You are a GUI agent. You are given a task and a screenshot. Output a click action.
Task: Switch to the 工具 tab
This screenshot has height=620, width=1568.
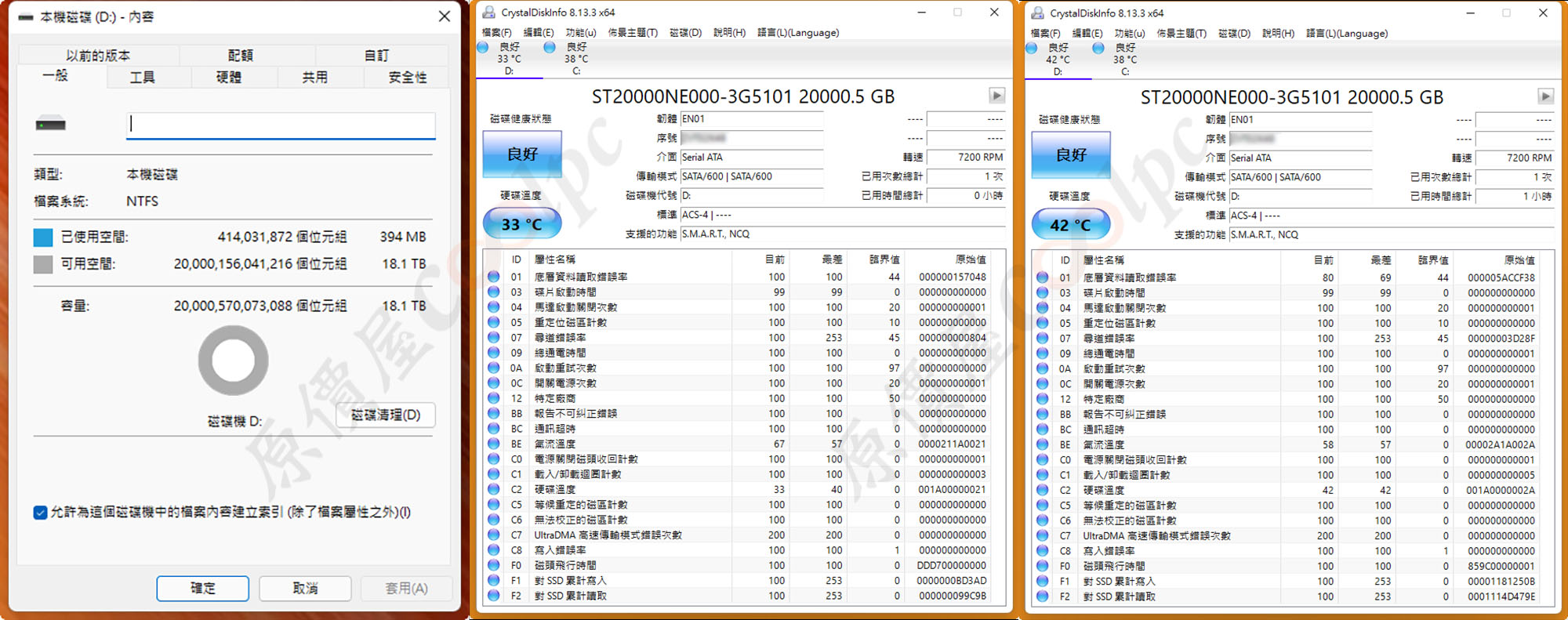[x=142, y=78]
